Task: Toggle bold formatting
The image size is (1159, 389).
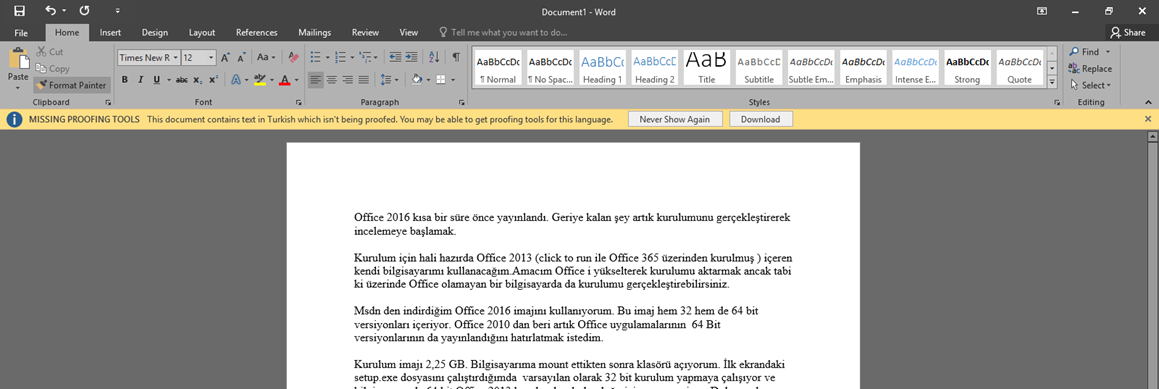Action: (124, 79)
